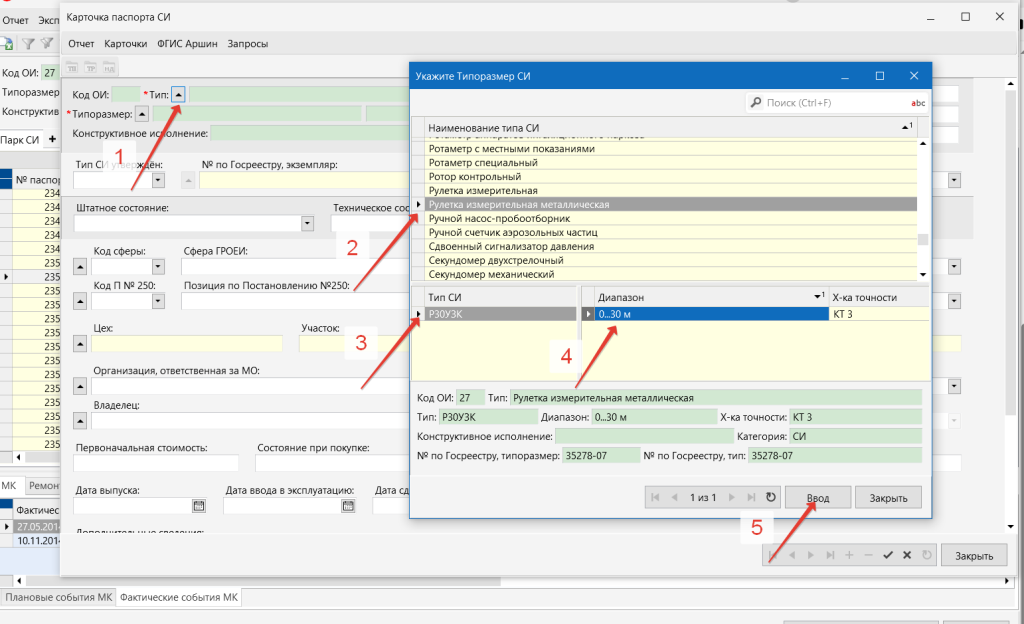Select the row Секундомер механический
Viewport: 1024px width, 624px height.
pyautogui.click(x=671, y=274)
